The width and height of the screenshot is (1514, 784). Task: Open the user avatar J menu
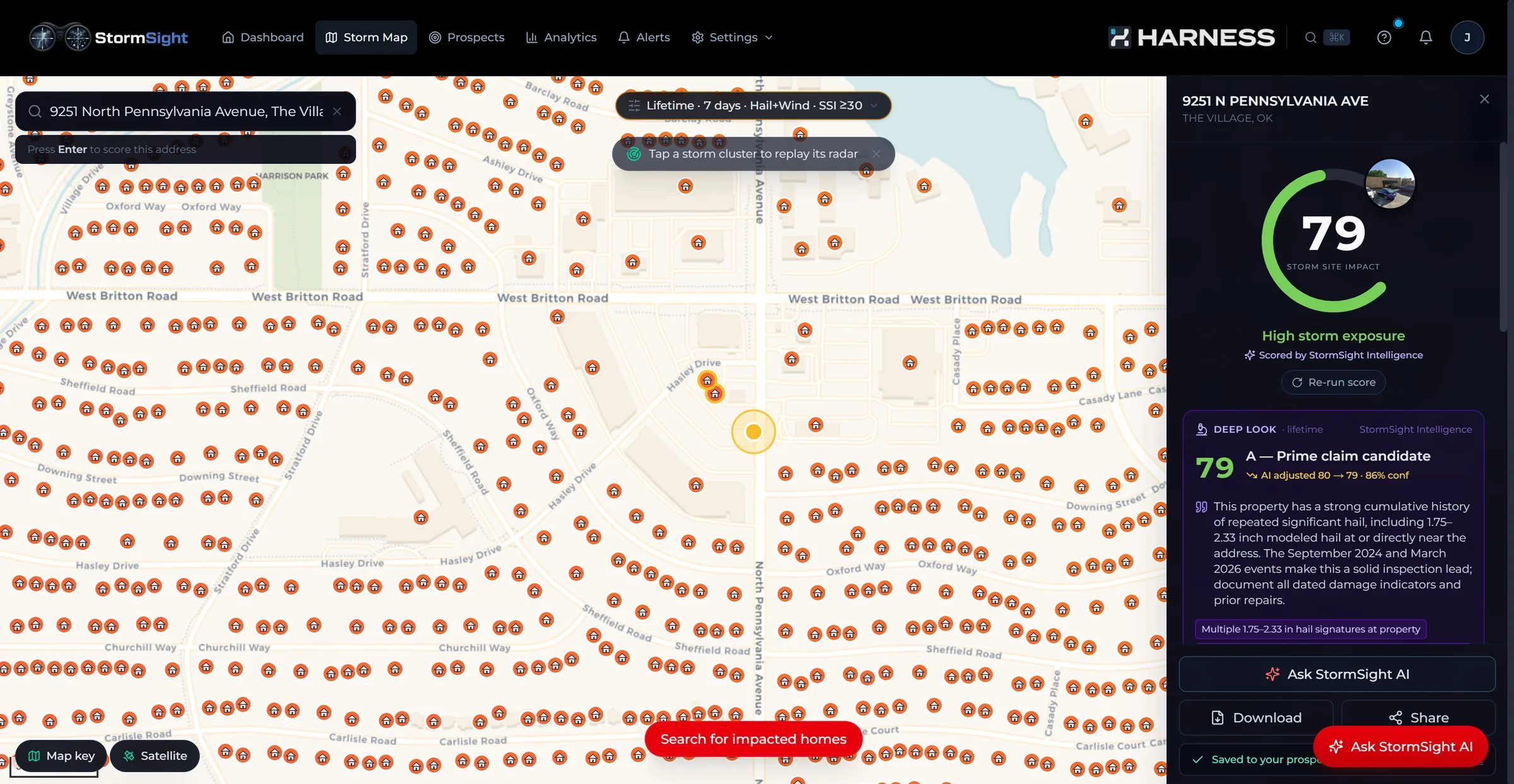point(1467,37)
